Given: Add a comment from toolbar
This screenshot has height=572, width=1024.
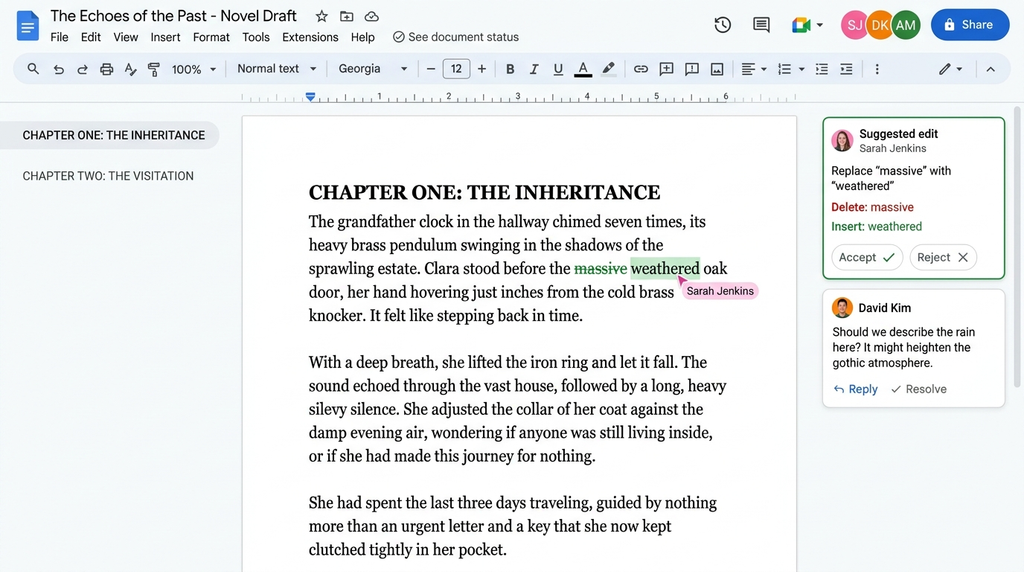Looking at the screenshot, I should coord(666,69).
